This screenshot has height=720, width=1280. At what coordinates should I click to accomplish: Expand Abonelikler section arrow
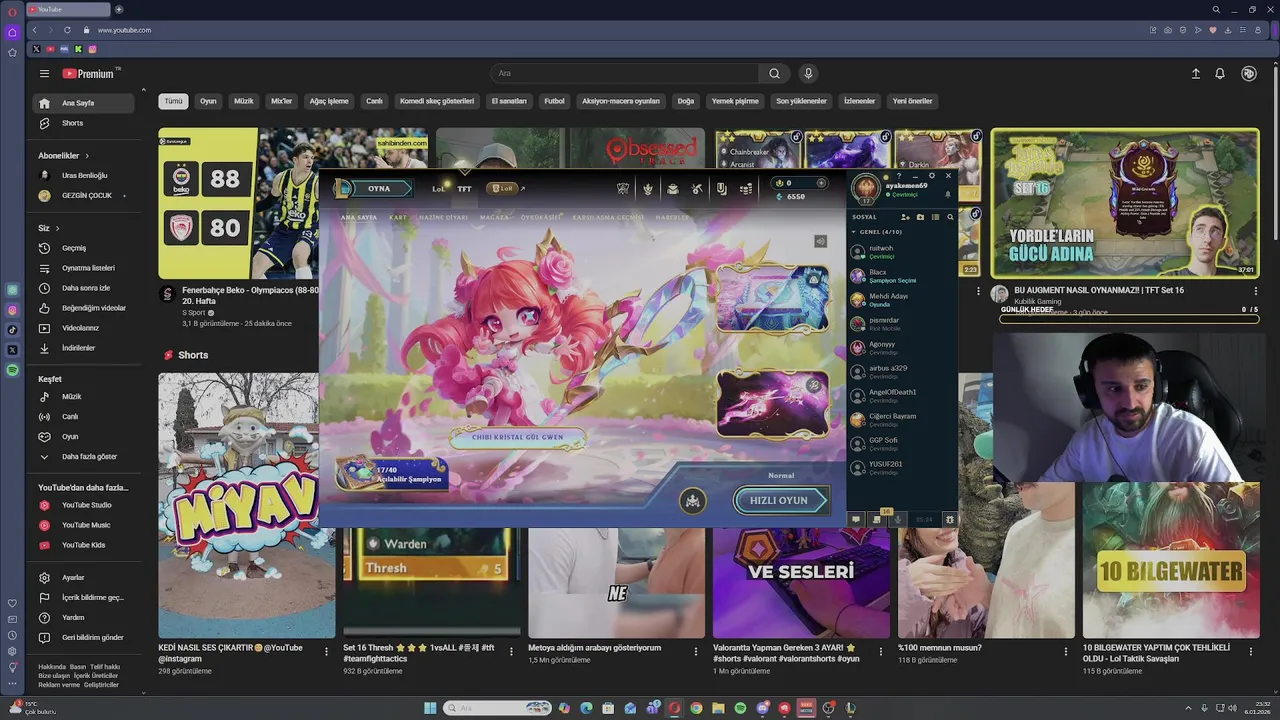[87, 156]
